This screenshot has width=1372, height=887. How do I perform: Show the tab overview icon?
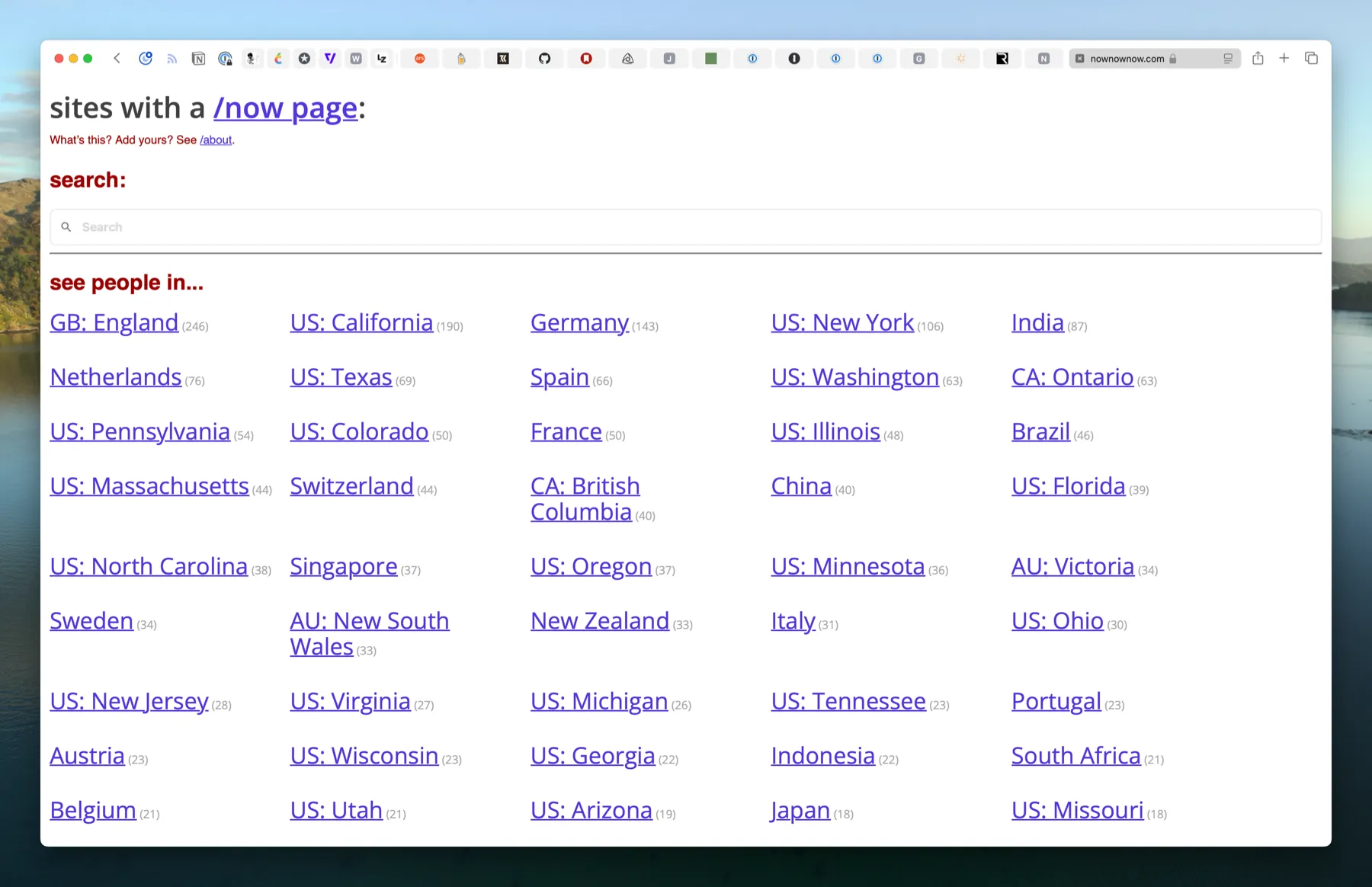coord(1311,58)
